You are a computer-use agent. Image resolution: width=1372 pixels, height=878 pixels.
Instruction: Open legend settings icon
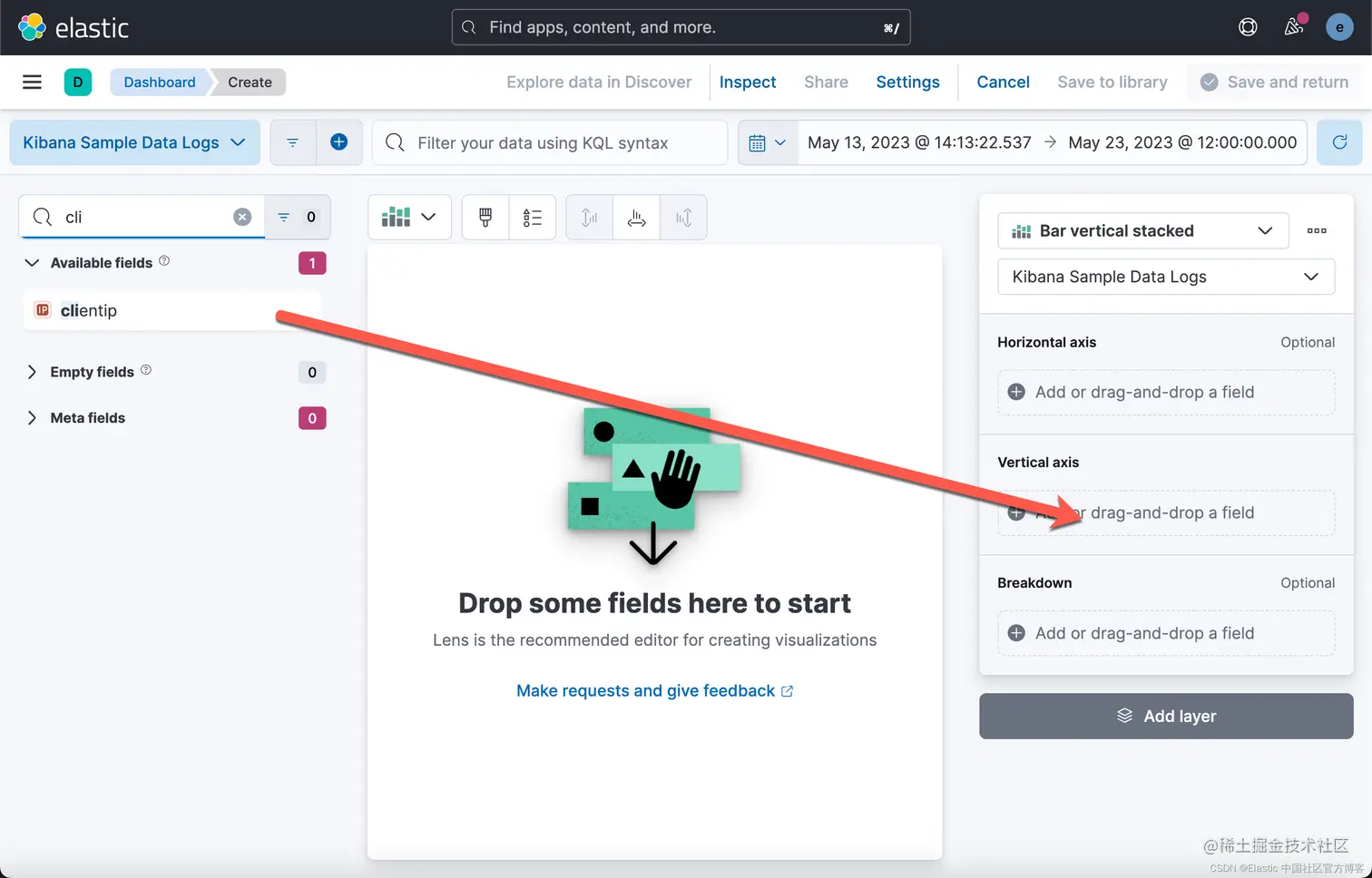click(x=533, y=218)
